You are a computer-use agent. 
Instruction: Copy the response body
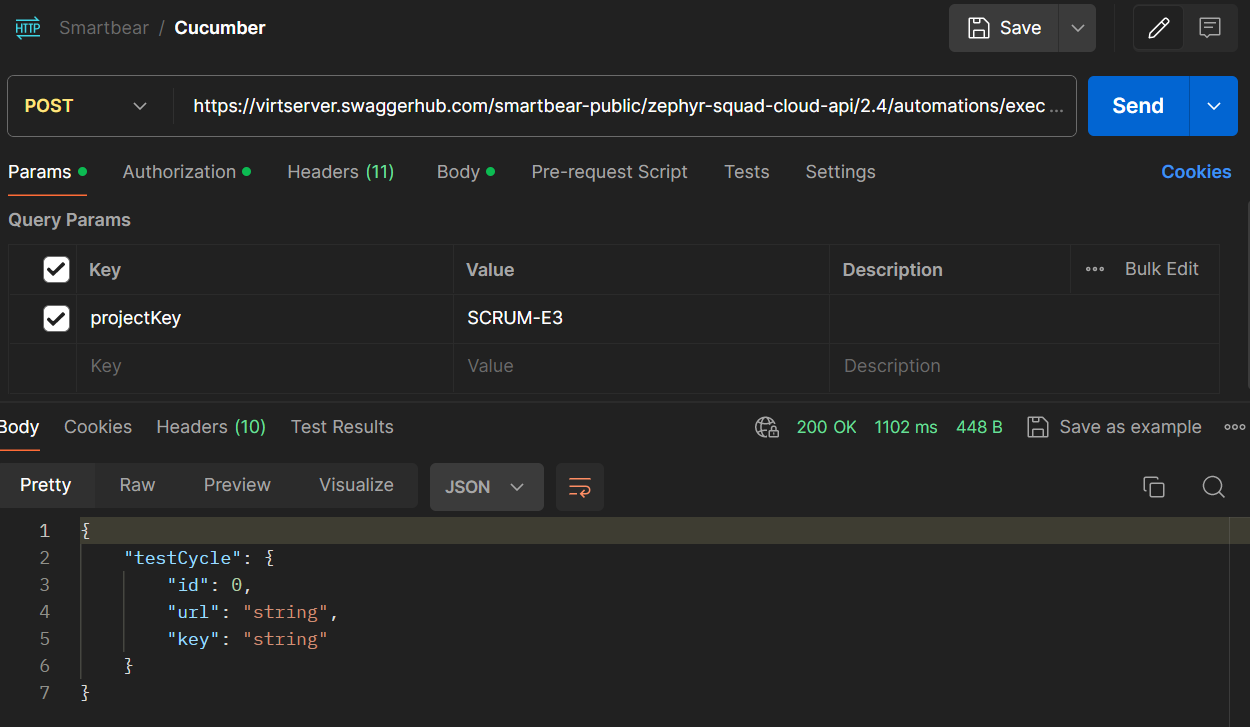[1153, 486]
